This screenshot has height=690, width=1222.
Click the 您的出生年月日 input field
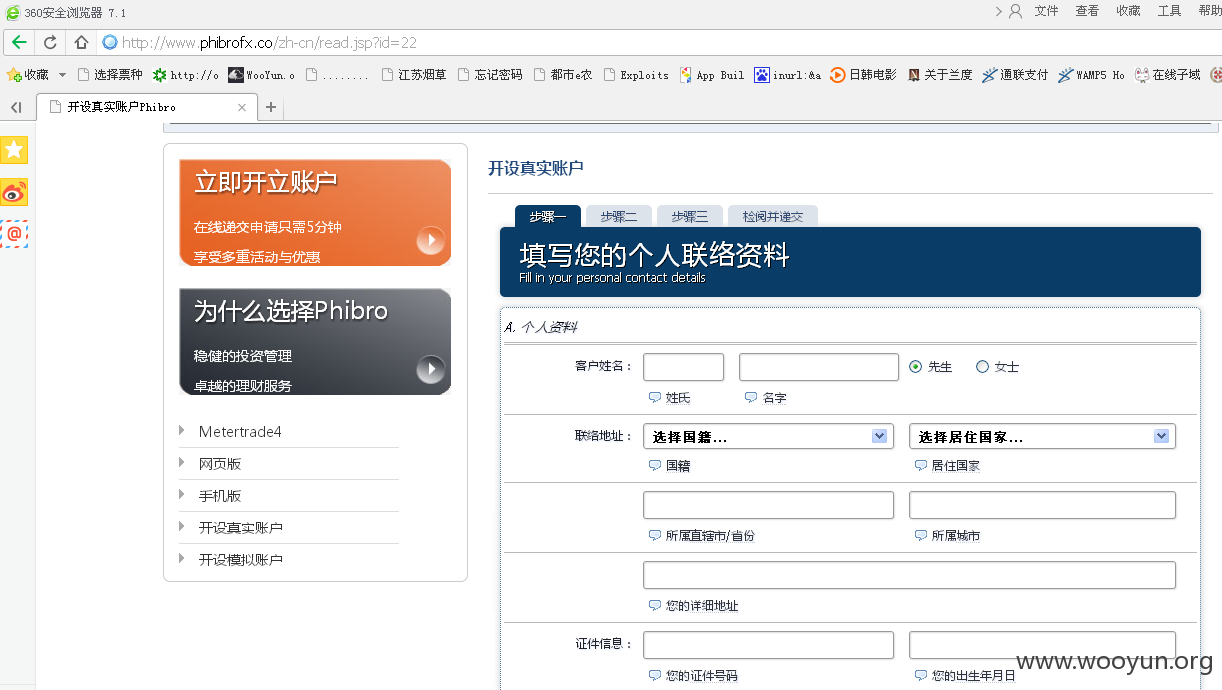point(1042,645)
